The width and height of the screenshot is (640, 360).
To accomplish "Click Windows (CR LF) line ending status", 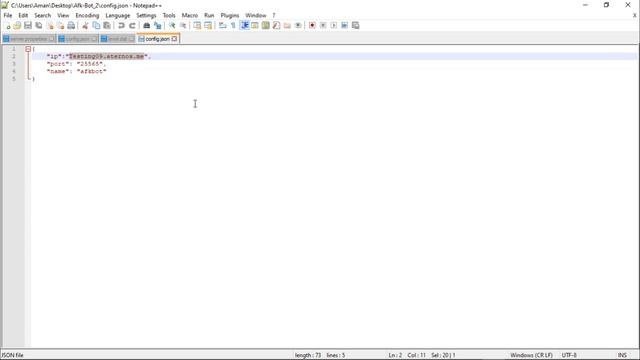I will click(531, 356).
